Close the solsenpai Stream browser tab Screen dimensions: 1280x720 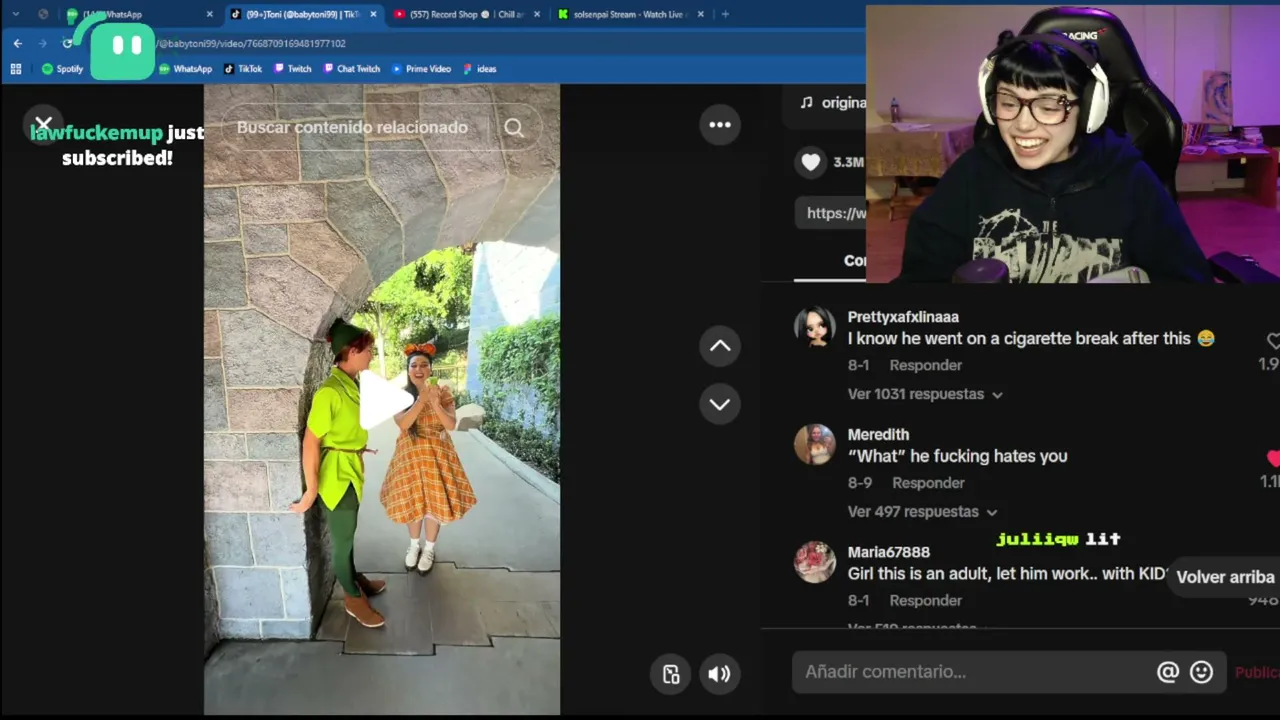[700, 14]
